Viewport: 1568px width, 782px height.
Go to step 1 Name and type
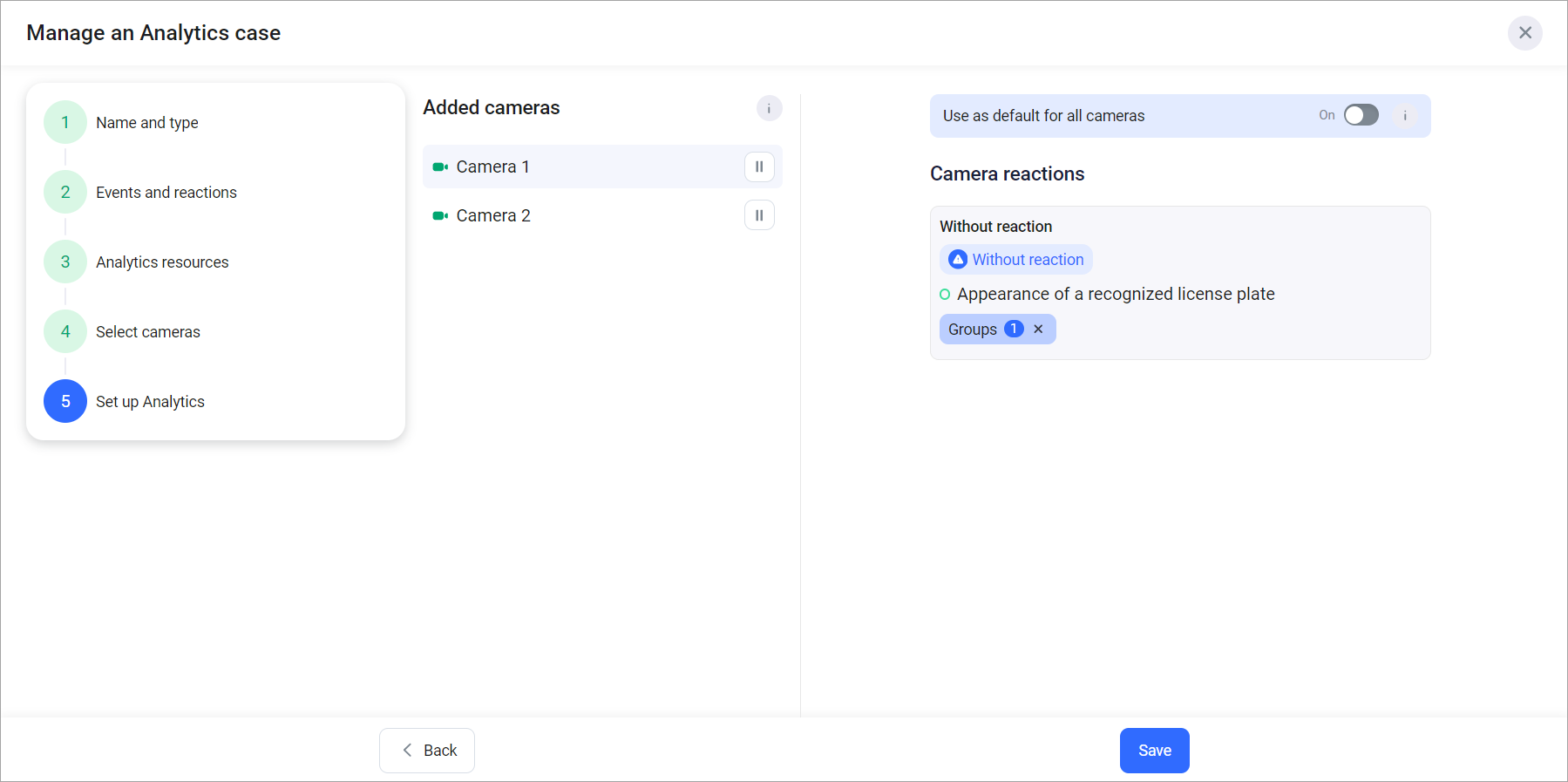tap(65, 123)
